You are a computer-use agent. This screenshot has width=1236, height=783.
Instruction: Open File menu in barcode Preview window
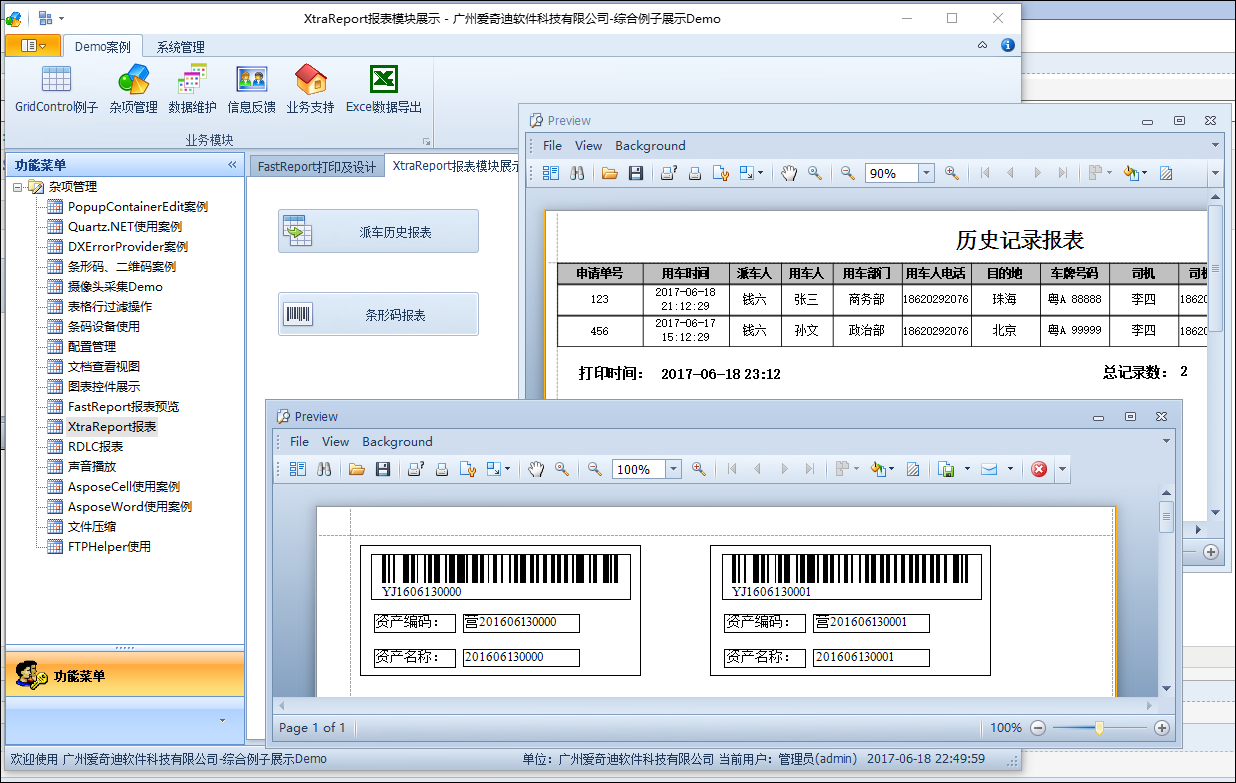[x=299, y=441]
